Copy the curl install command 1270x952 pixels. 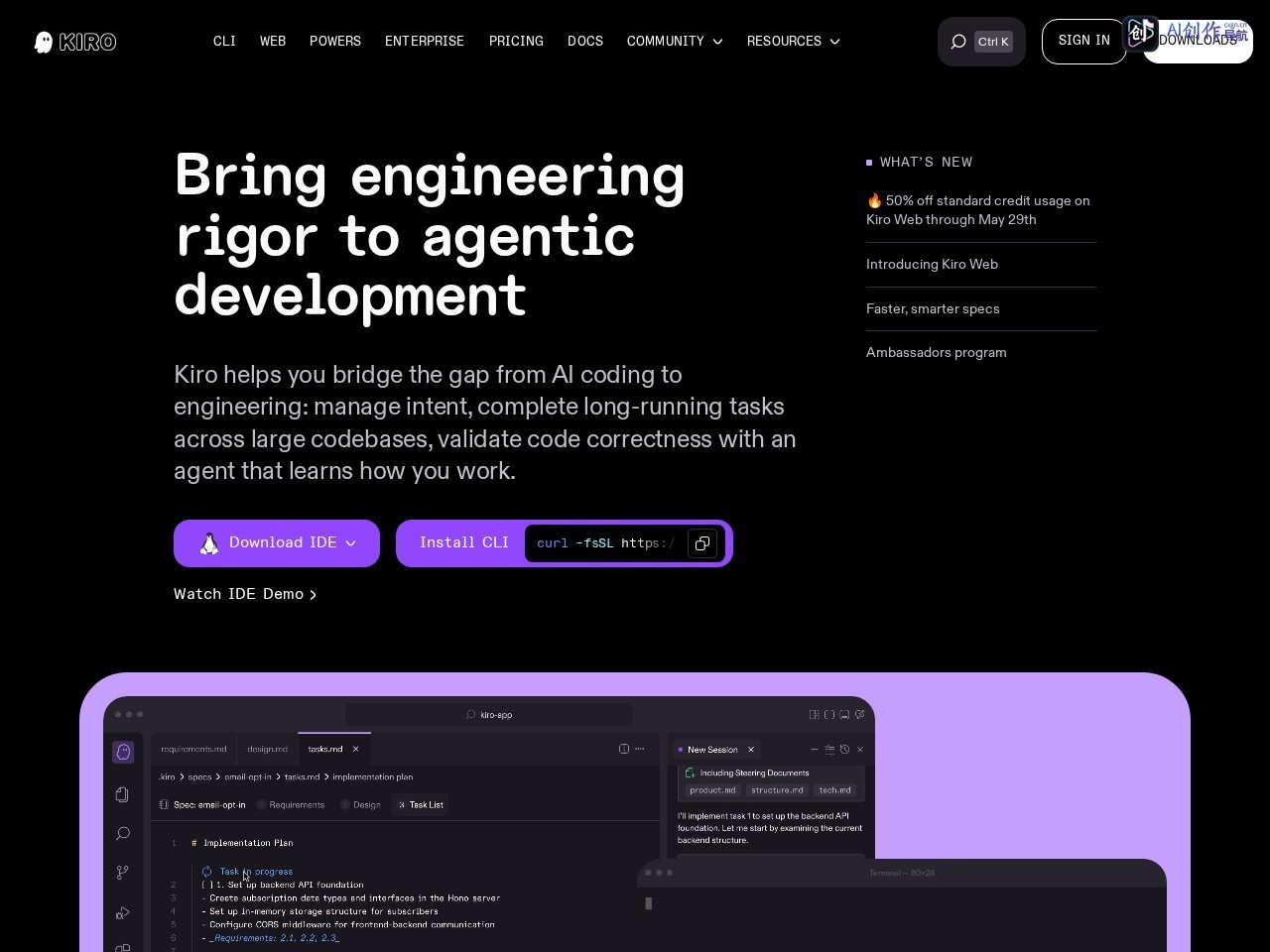point(702,543)
